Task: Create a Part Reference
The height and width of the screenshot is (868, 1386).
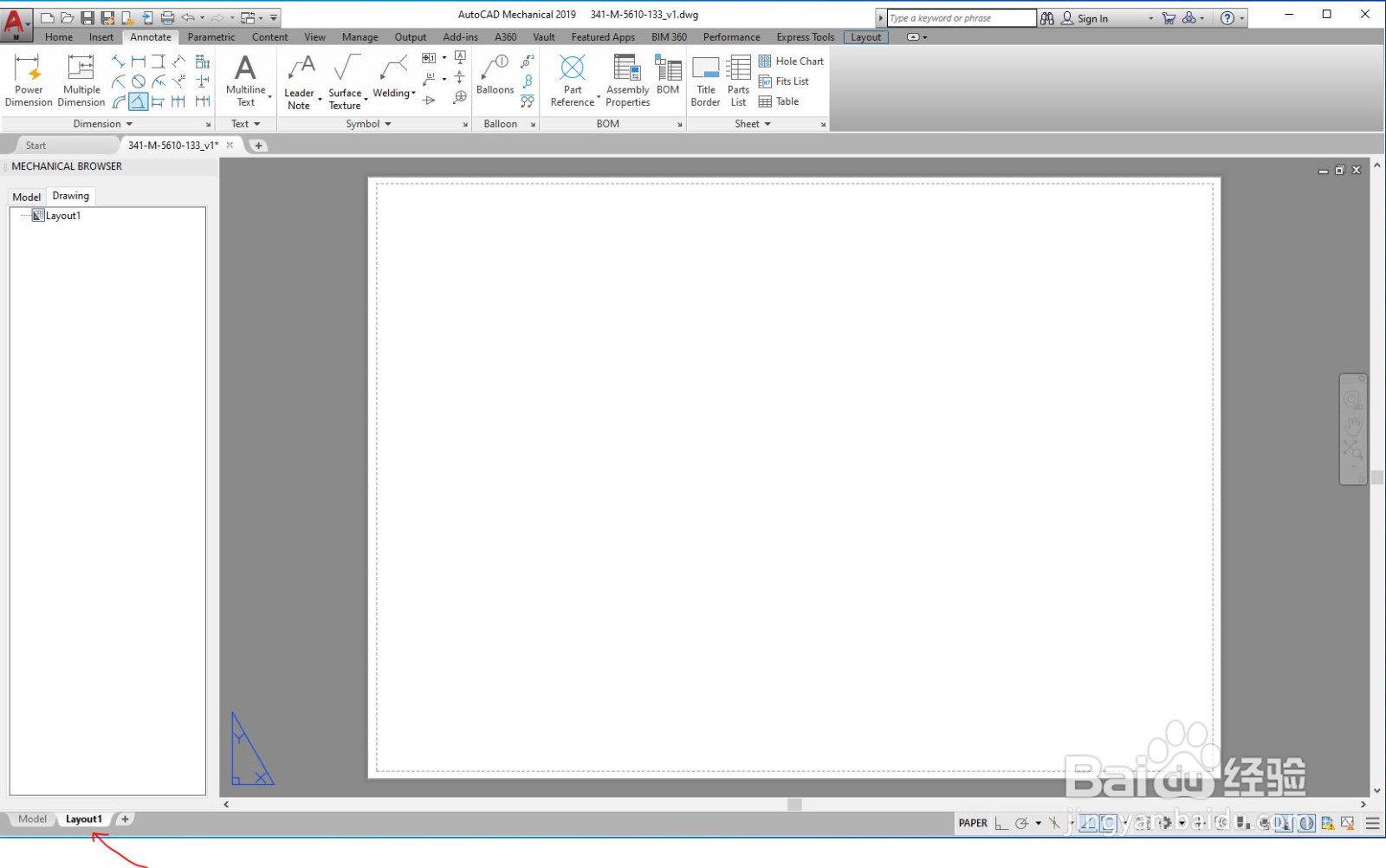Action: [573, 81]
